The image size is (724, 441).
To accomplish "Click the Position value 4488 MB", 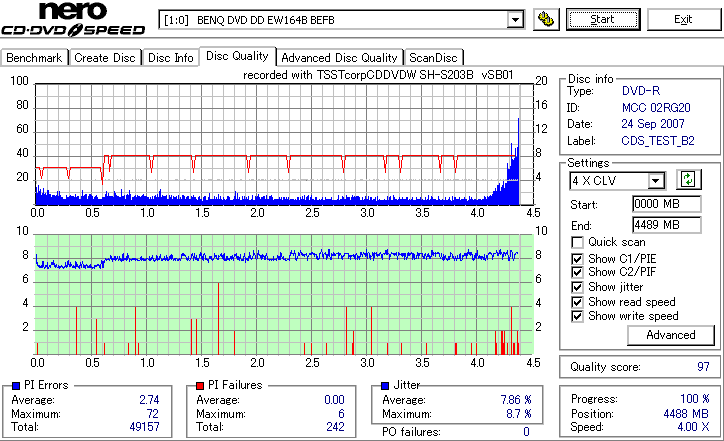I will pyautogui.click(x=686, y=414).
